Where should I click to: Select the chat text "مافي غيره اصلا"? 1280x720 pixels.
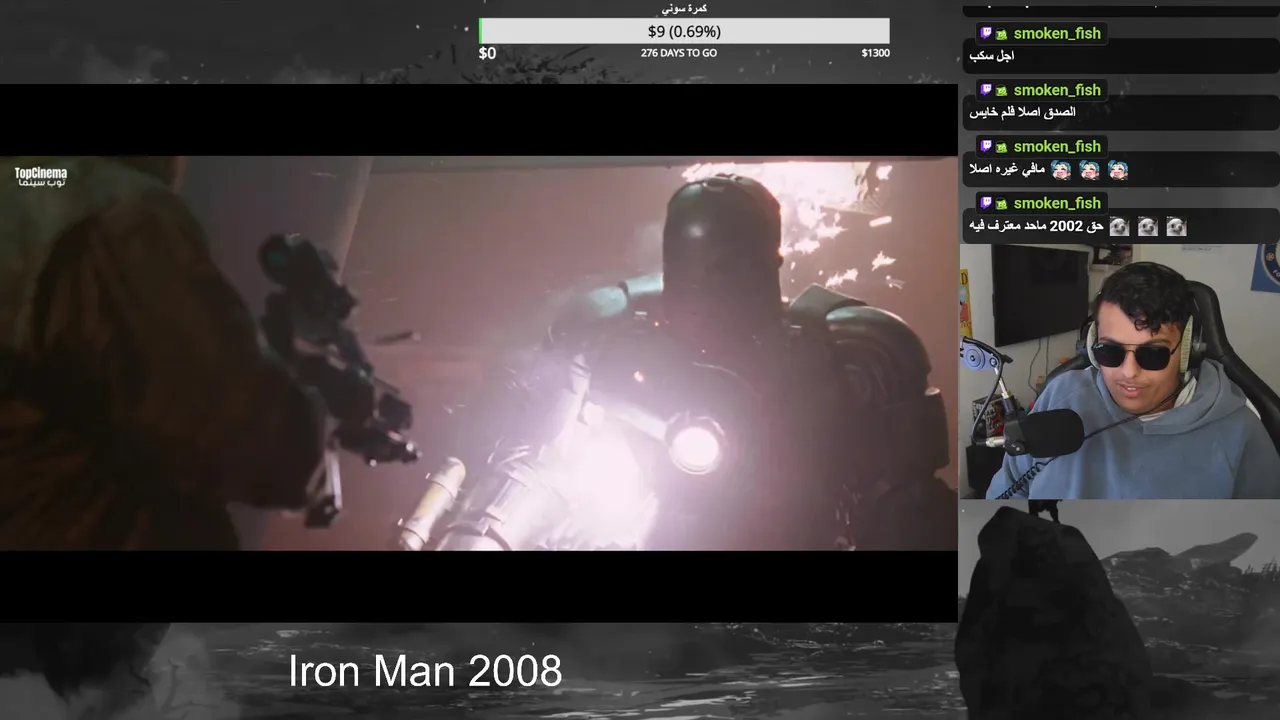click(x=1007, y=169)
